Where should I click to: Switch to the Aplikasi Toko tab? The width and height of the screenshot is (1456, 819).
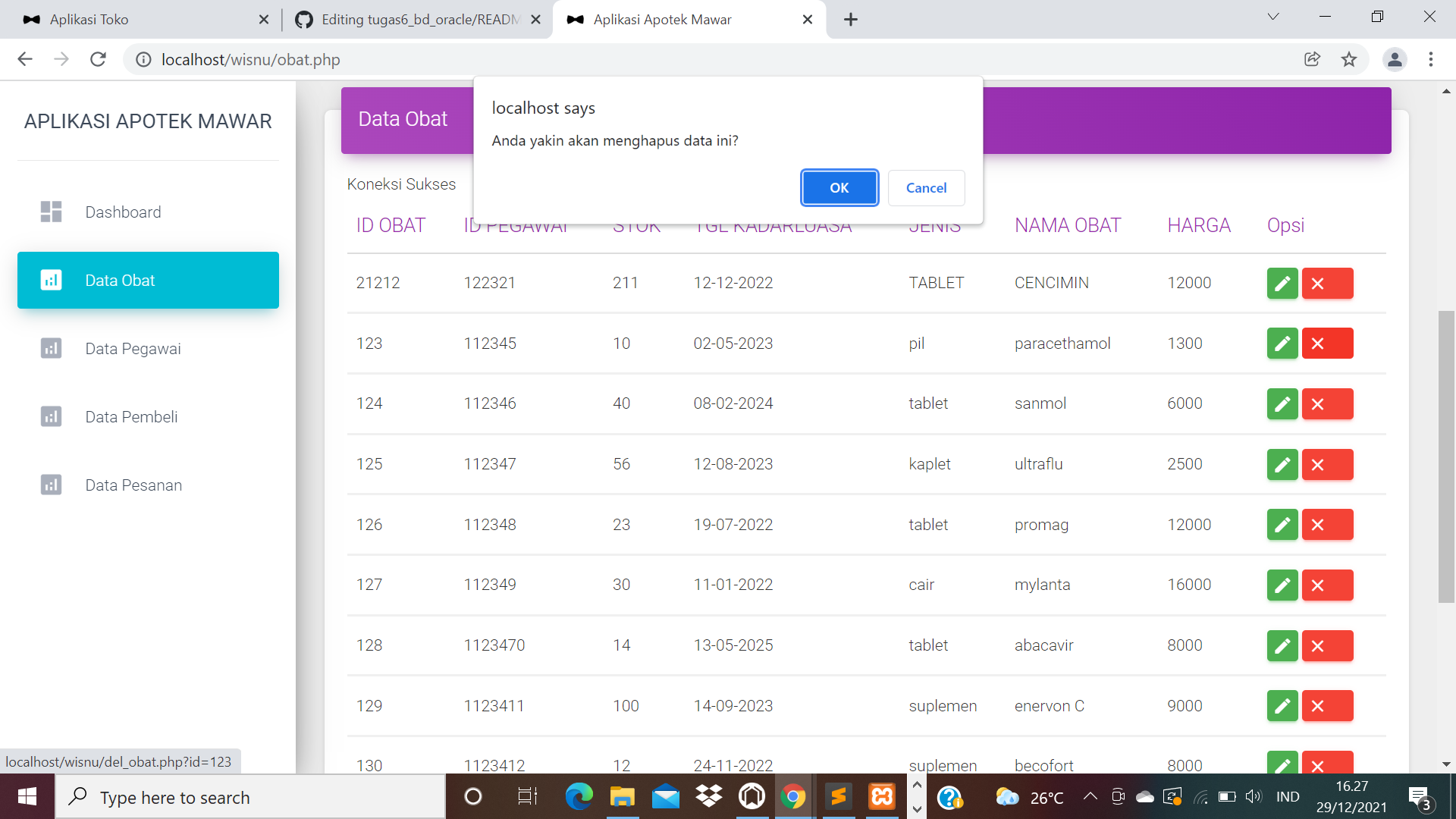[x=121, y=19]
